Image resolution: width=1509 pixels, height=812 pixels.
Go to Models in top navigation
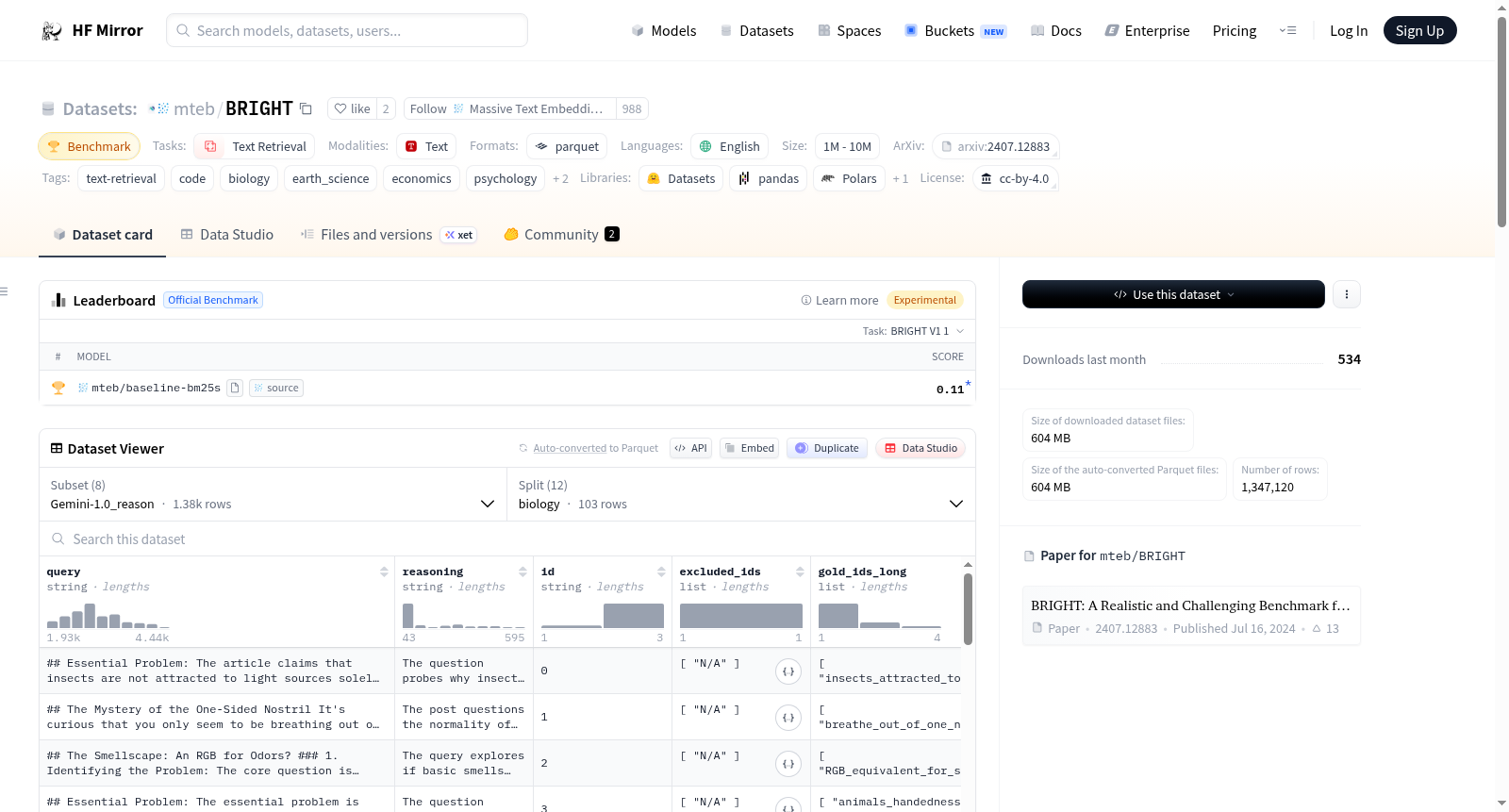[x=663, y=30]
